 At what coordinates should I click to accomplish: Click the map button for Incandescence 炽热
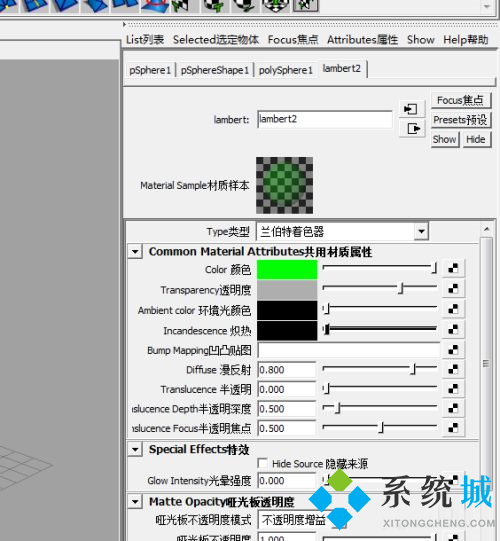[453, 329]
